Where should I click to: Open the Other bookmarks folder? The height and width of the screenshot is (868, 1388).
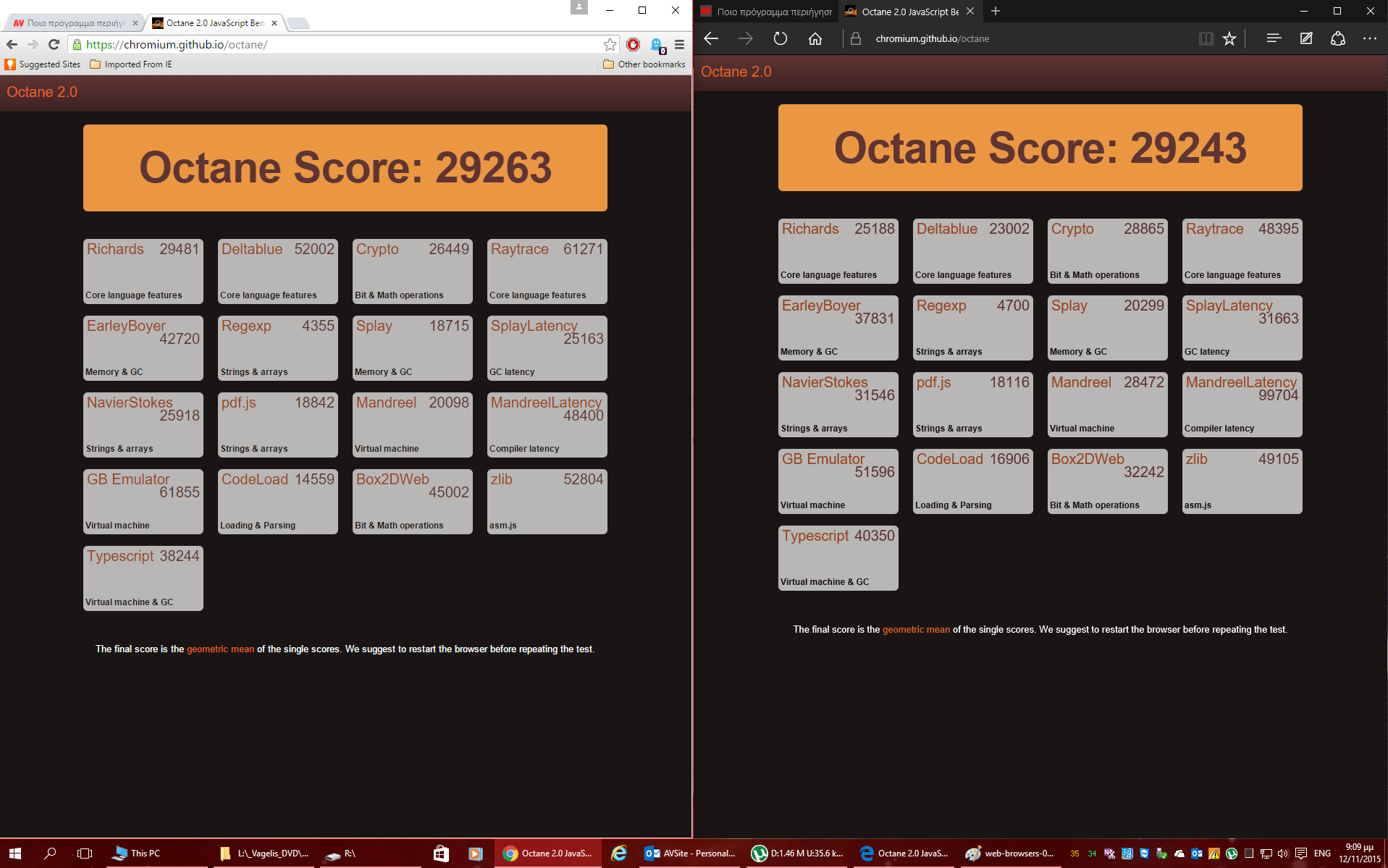644,64
